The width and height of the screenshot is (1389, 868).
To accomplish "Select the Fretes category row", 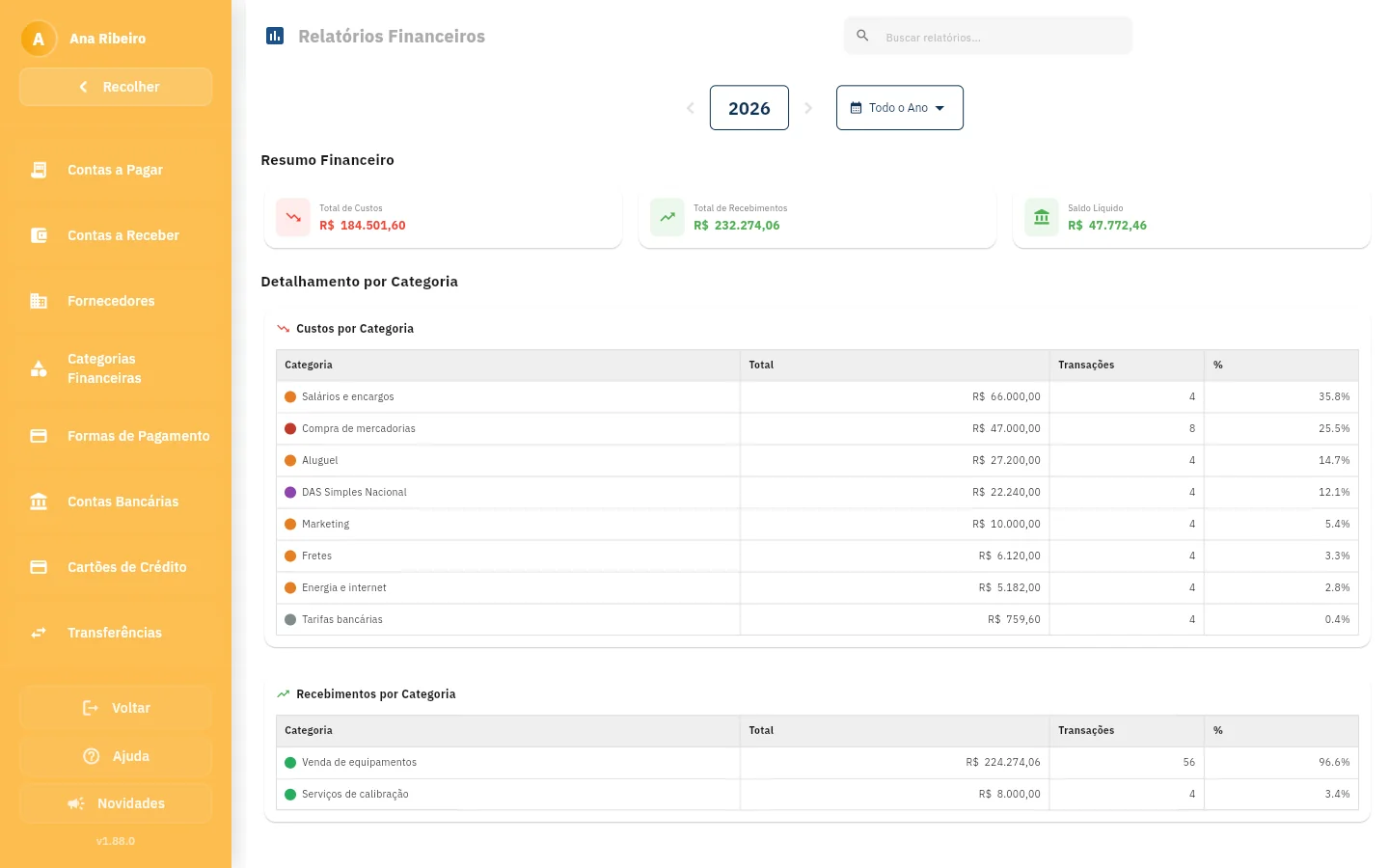I will coord(817,556).
